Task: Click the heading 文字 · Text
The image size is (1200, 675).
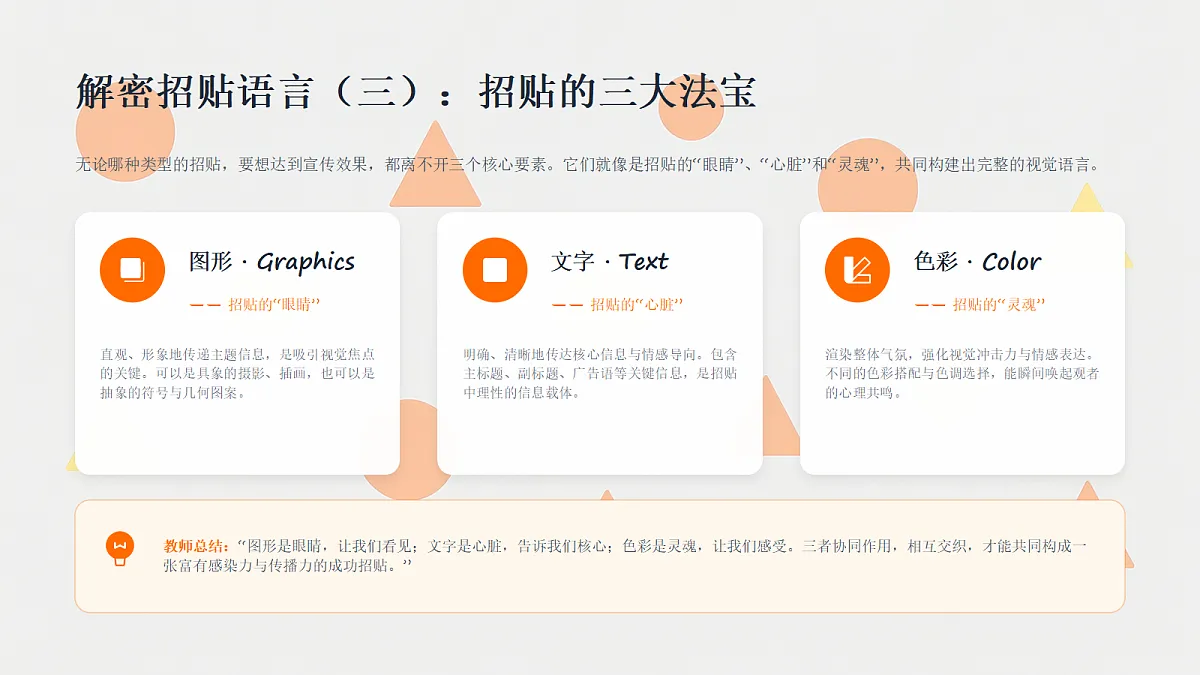Action: (609, 262)
